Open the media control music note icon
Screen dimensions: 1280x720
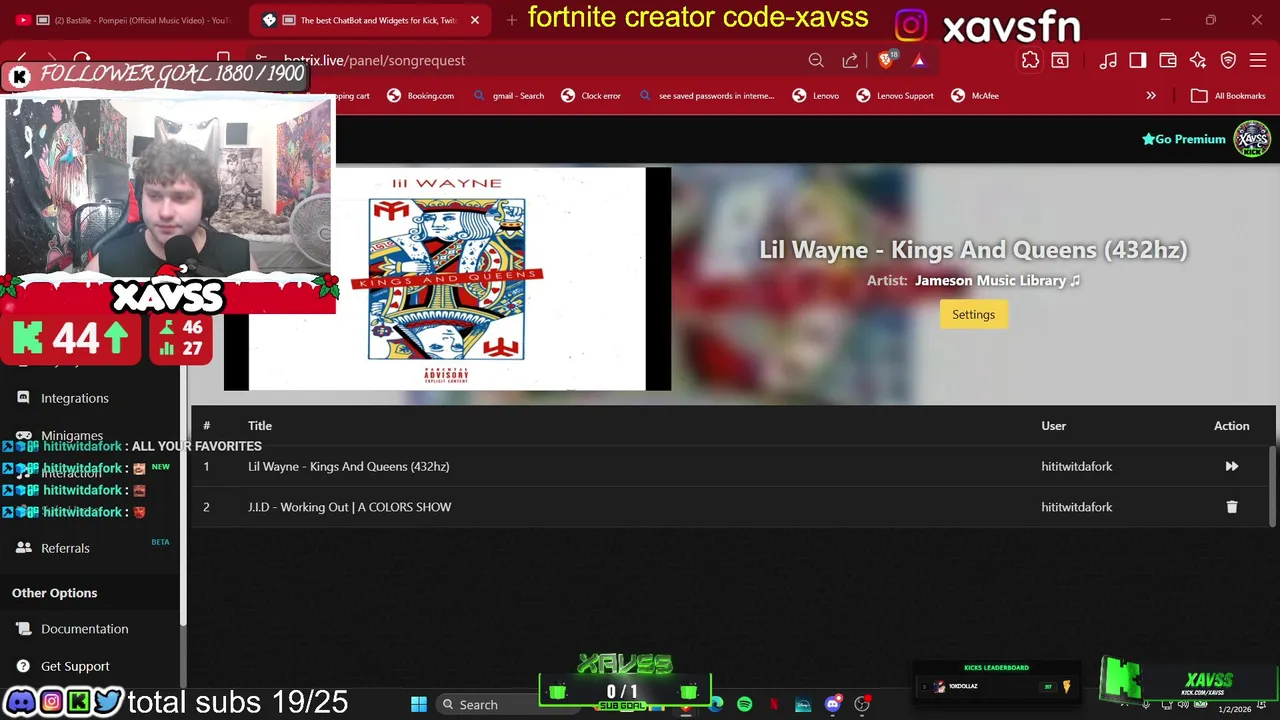[1108, 61]
